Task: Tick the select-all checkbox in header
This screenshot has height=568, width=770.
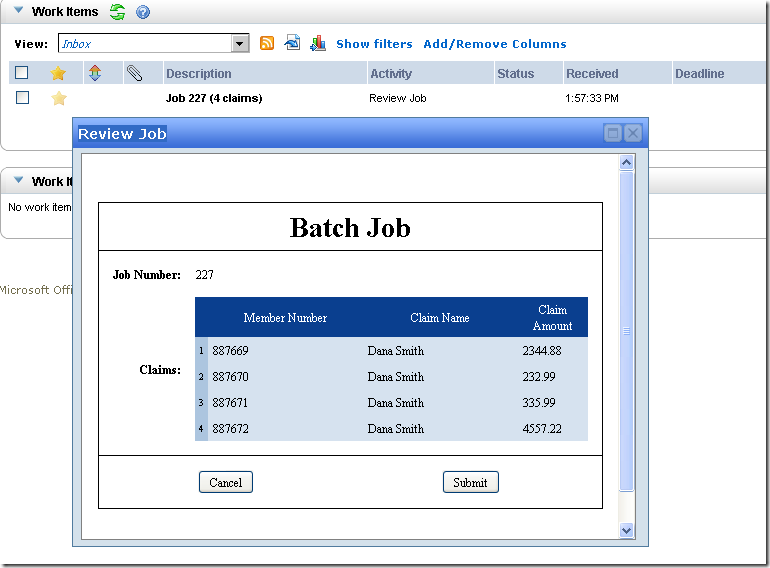Action: [22, 73]
